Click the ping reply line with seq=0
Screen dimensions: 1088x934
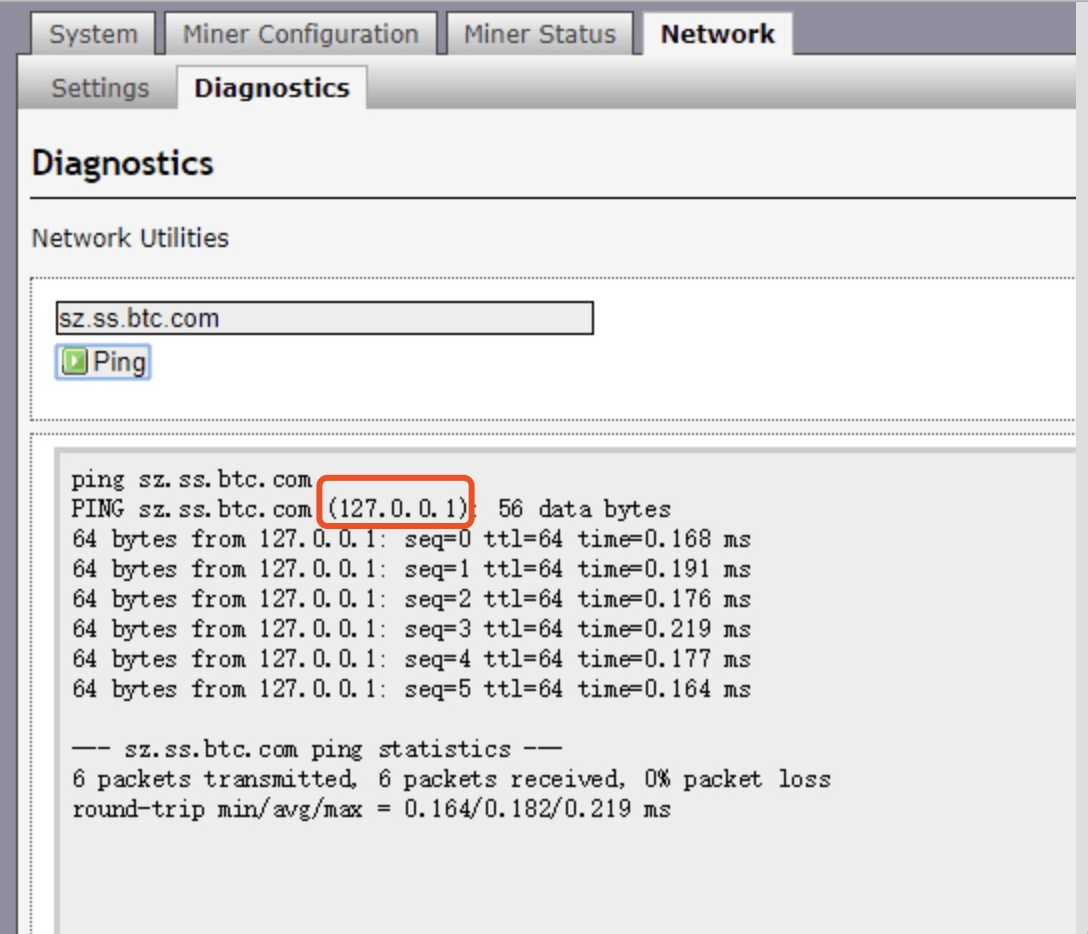[411, 539]
